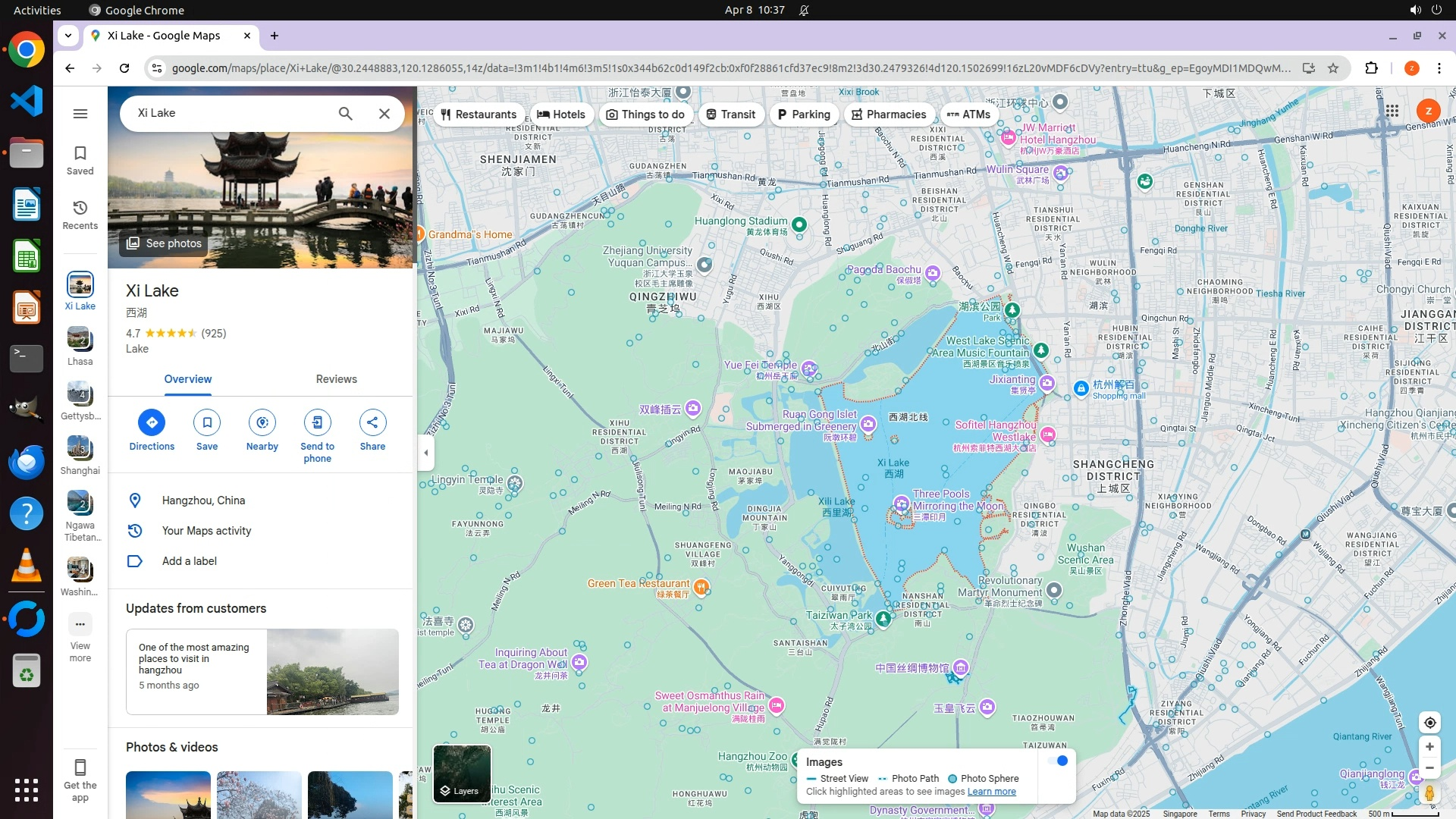Switch to the Reviews tab
1456x819 pixels.
point(336,379)
